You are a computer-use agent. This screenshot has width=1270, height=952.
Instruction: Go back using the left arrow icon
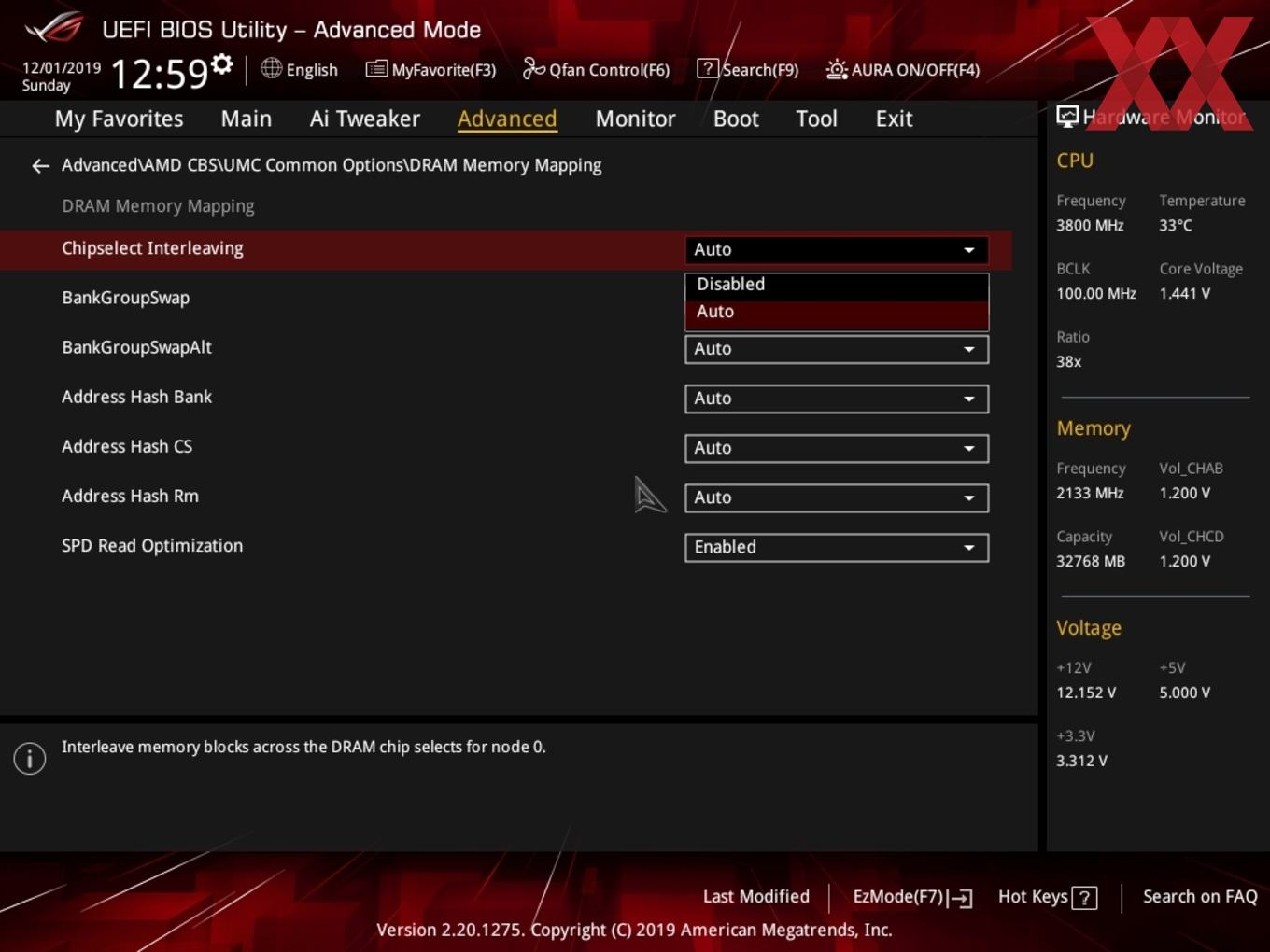click(40, 166)
